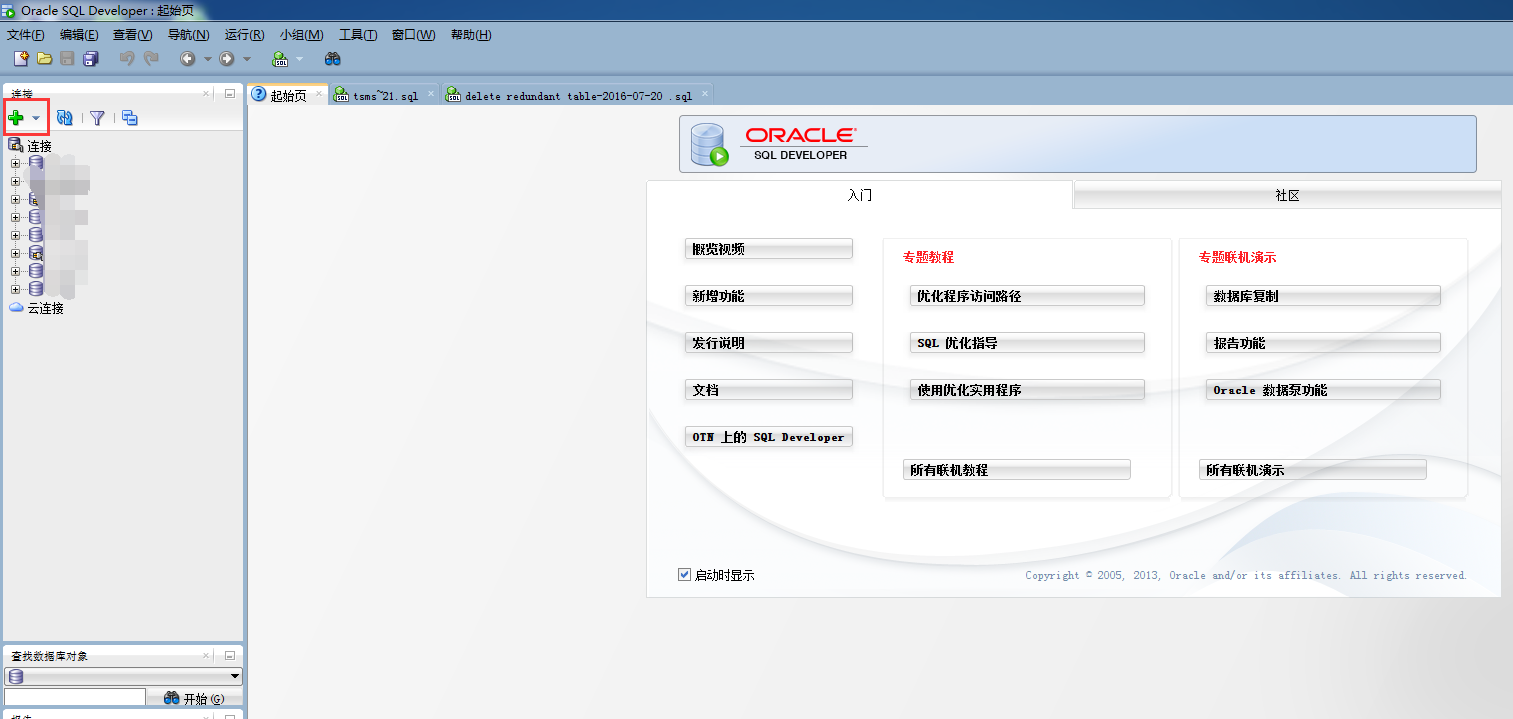Click the 开始(G) search button
The image size is (1513, 719).
click(x=195, y=698)
